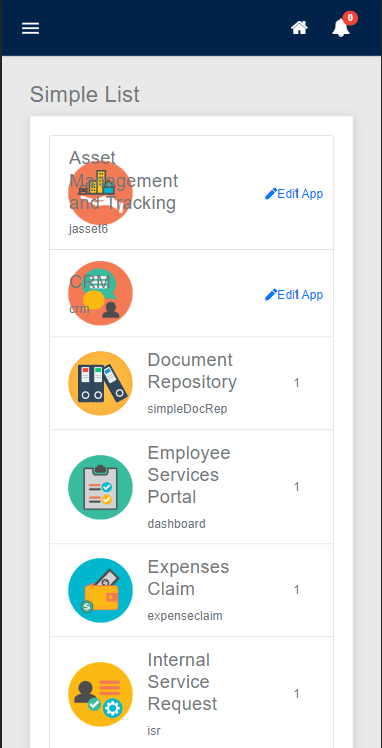
Task: Open the notifications bell
Action: click(341, 28)
